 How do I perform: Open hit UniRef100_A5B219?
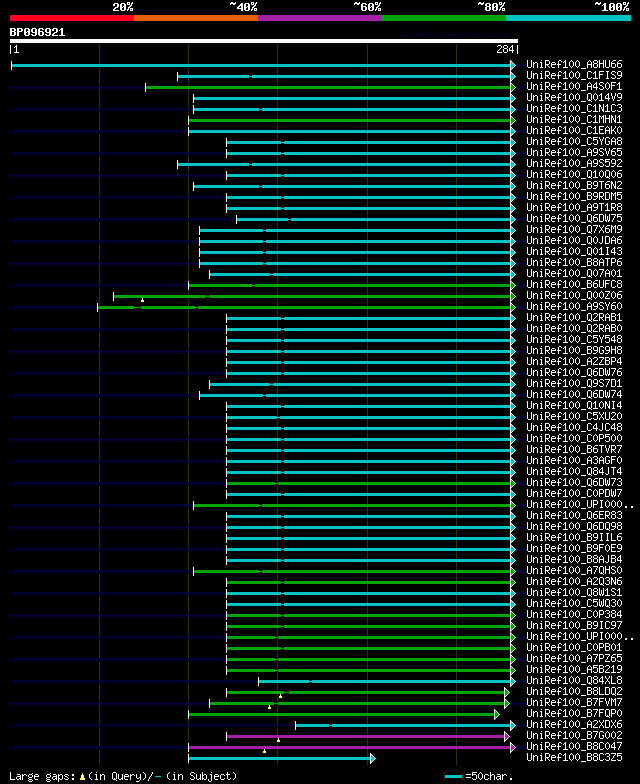point(574,670)
